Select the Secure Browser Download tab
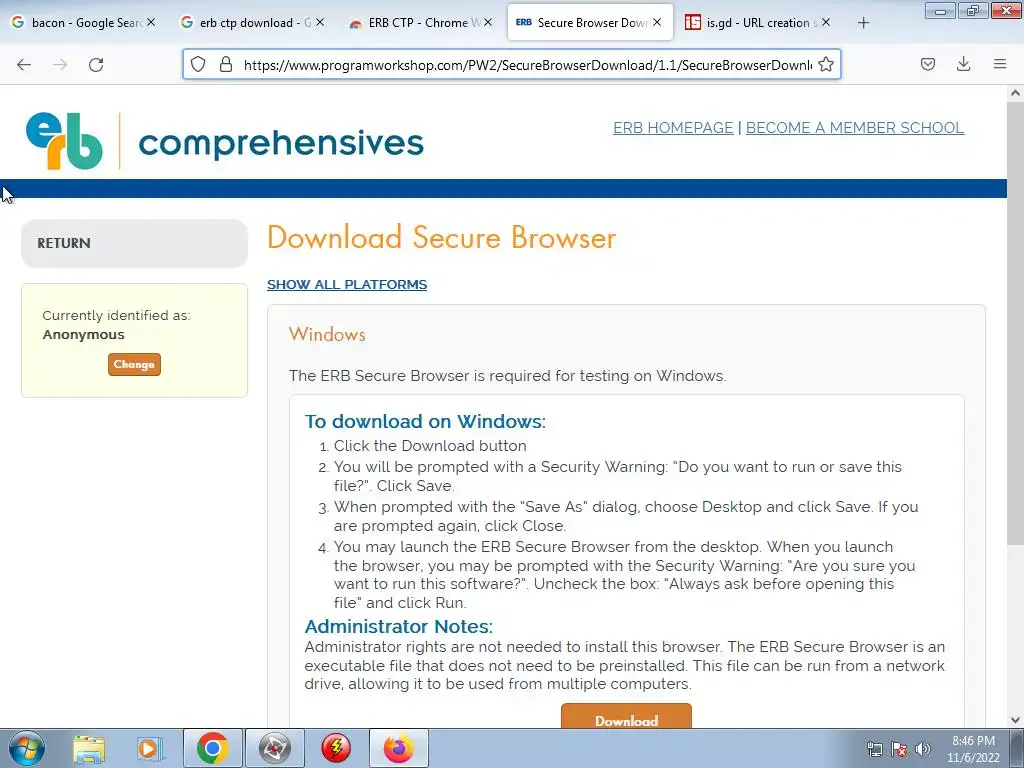This screenshot has width=1024, height=768. 590,22
